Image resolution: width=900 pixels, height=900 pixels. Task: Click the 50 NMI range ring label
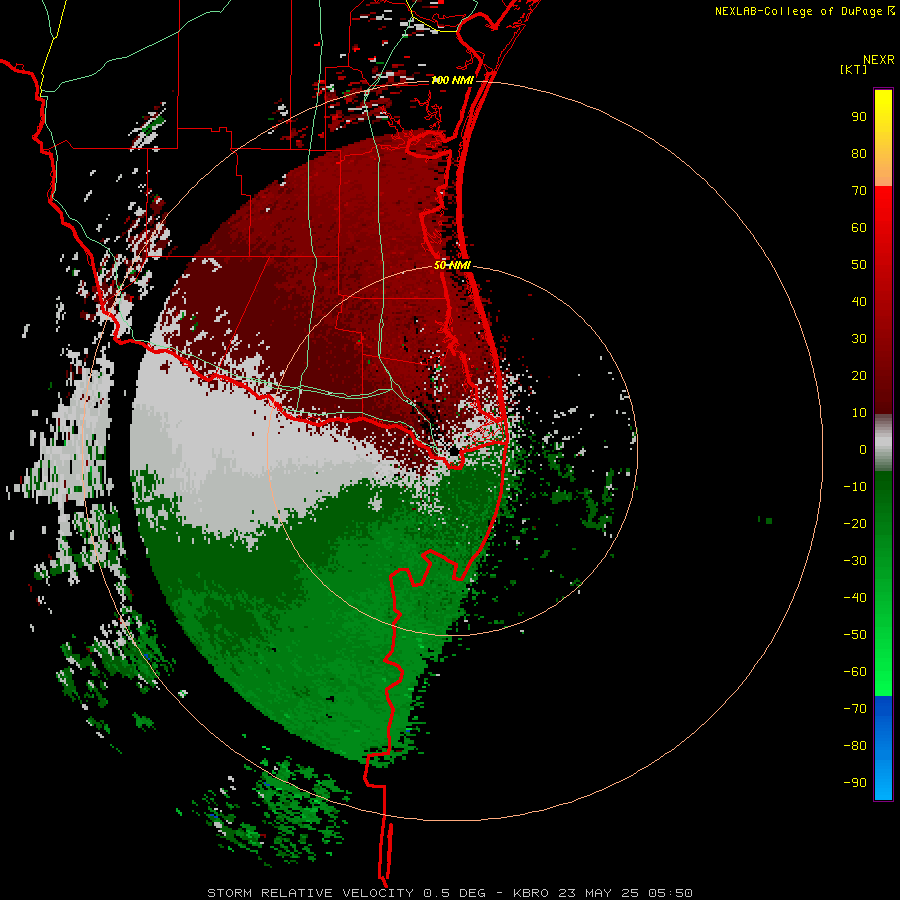point(452,265)
